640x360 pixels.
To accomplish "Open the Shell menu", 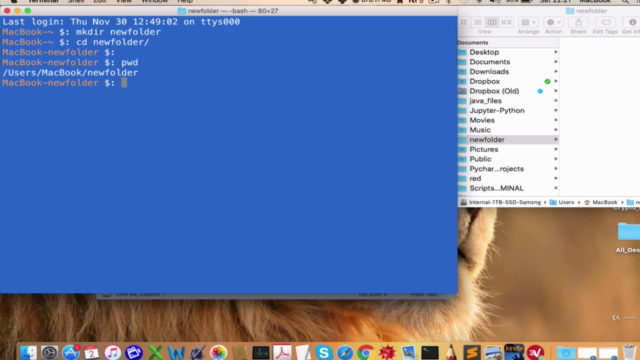I will (76, 2).
